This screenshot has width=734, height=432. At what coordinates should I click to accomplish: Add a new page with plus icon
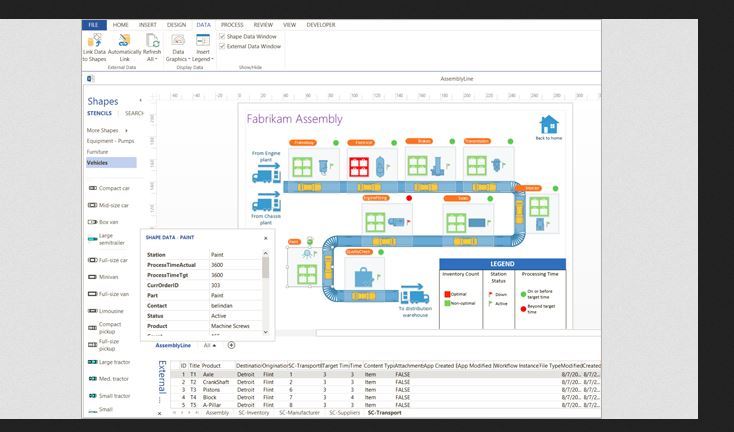point(232,345)
